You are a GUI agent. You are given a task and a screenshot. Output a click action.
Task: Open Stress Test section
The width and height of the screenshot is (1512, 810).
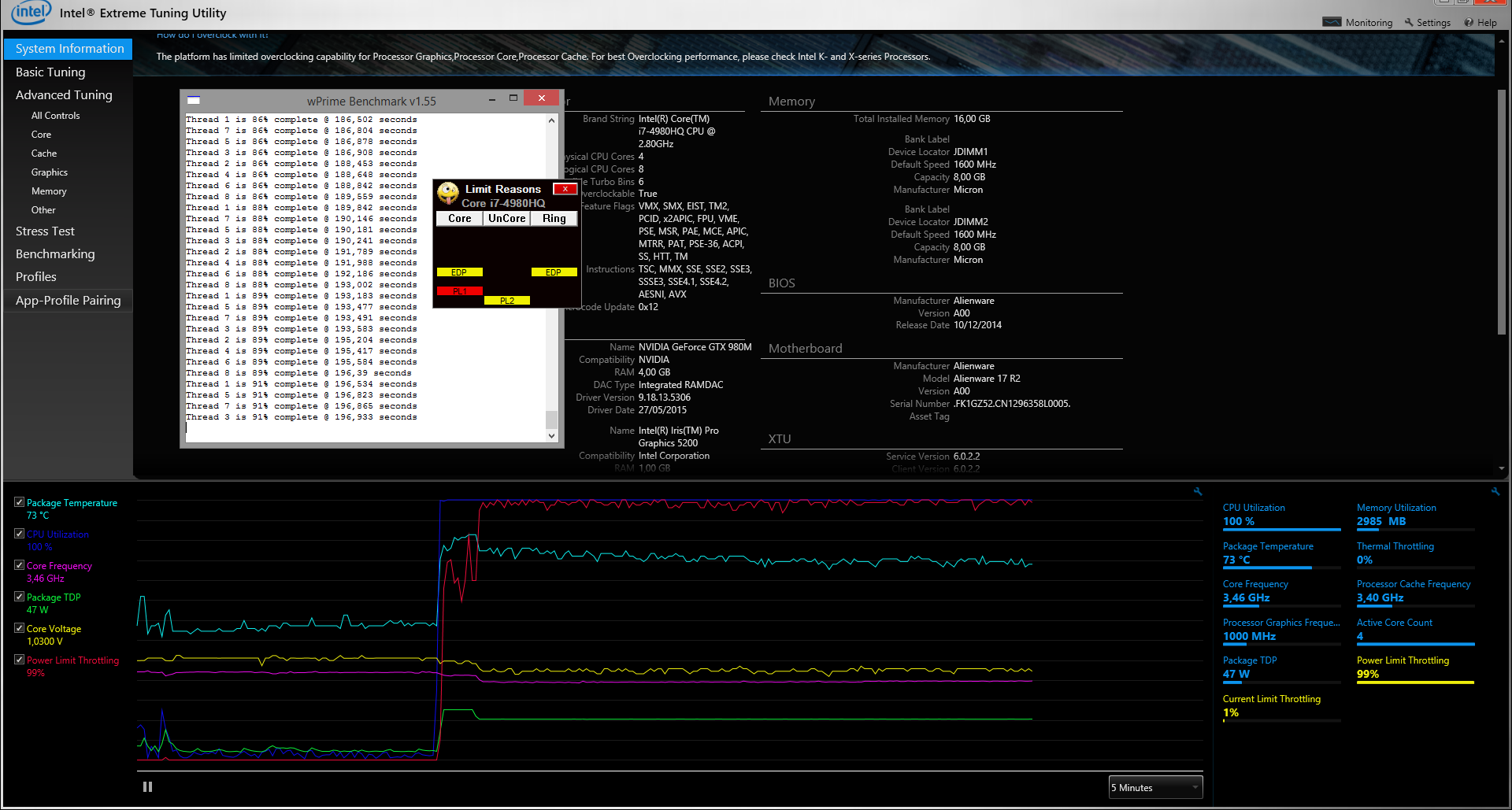(x=45, y=231)
